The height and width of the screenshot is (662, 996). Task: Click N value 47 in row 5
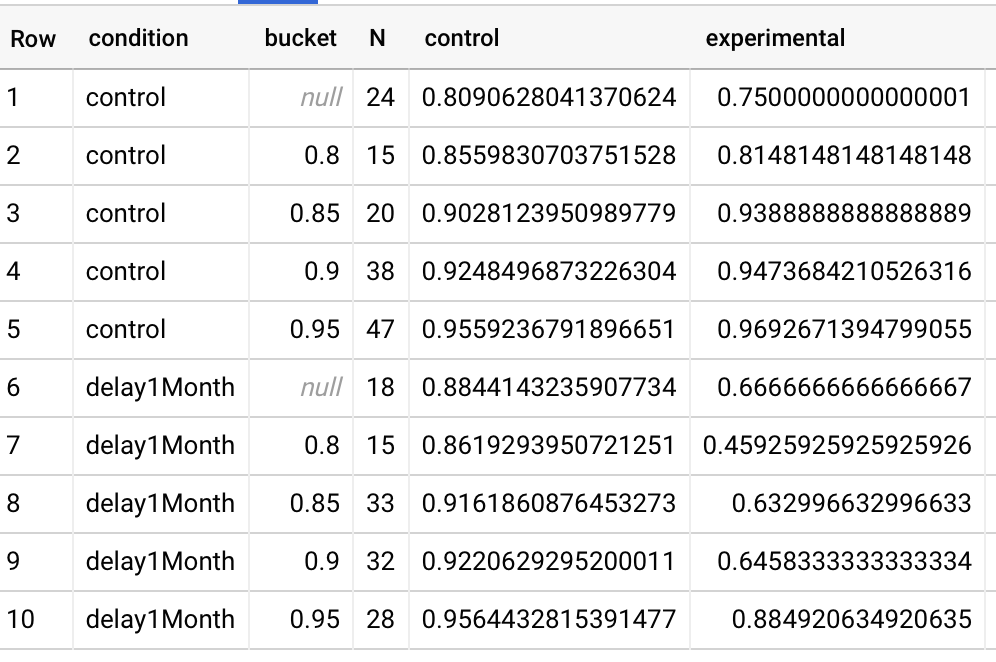380,330
